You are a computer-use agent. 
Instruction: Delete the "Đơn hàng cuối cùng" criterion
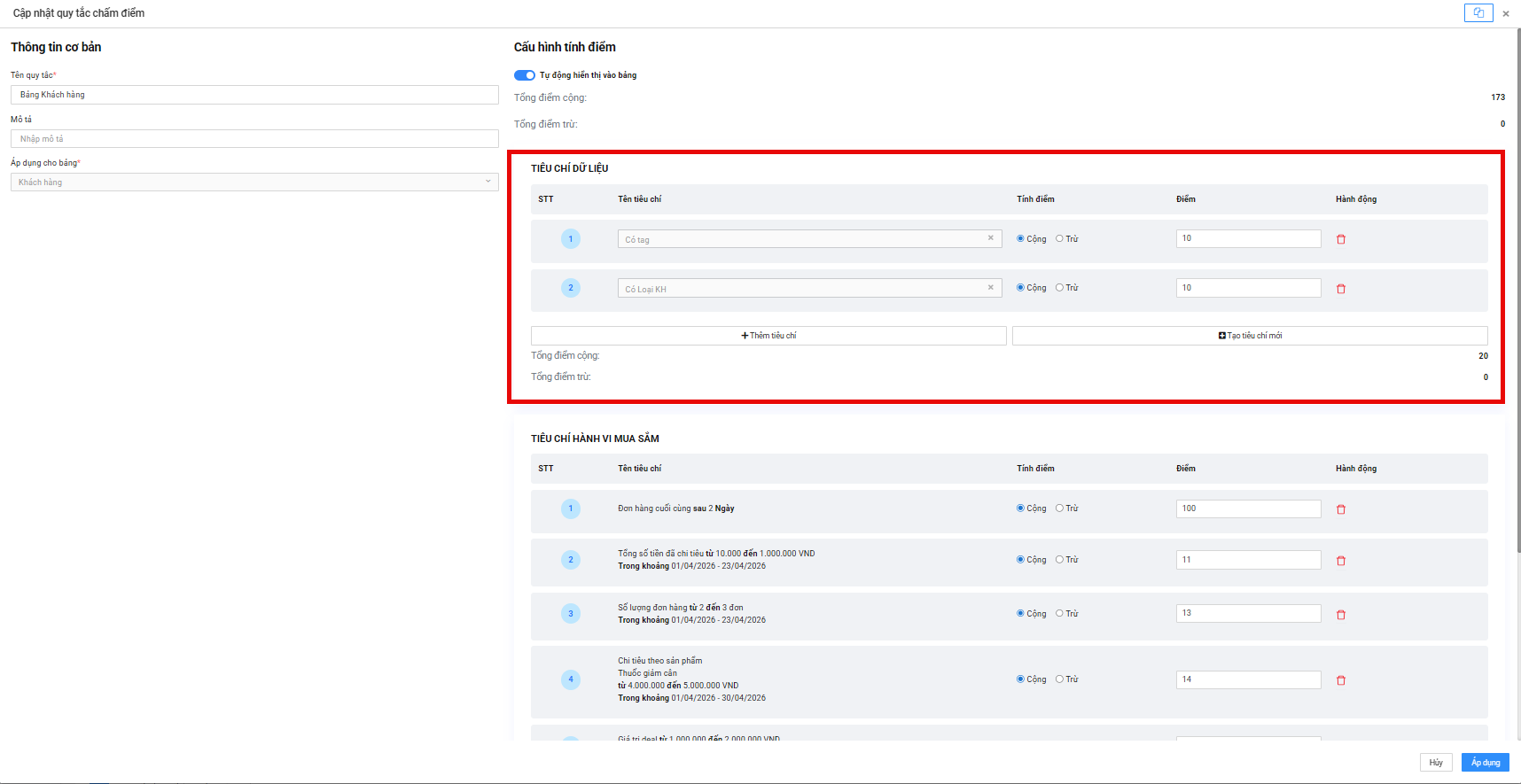[1341, 509]
